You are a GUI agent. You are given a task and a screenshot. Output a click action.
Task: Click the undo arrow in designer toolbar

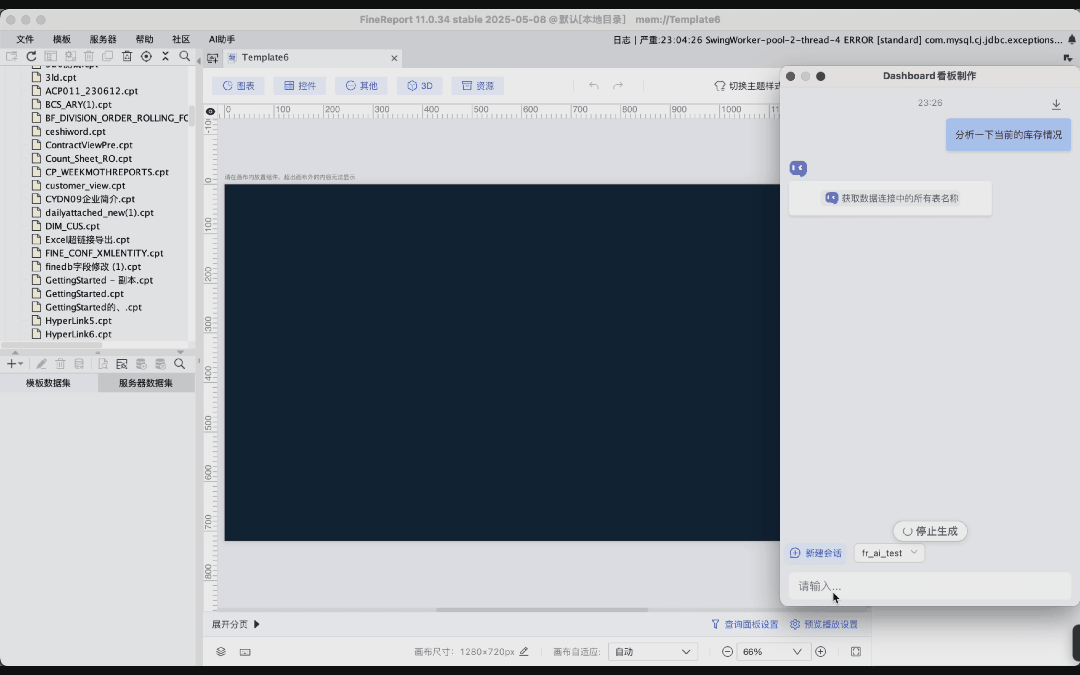[x=594, y=85]
